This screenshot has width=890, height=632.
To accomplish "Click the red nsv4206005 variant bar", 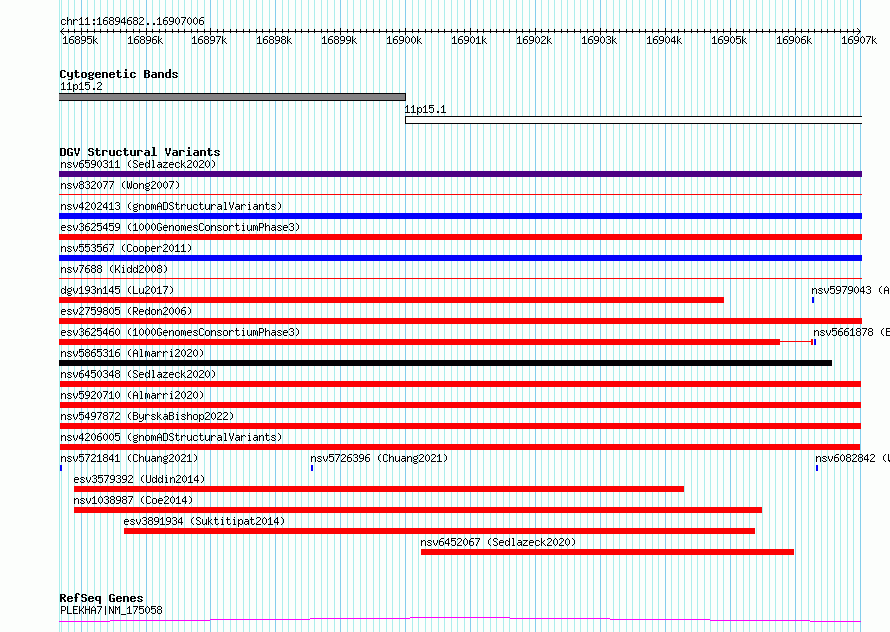I will [460, 447].
